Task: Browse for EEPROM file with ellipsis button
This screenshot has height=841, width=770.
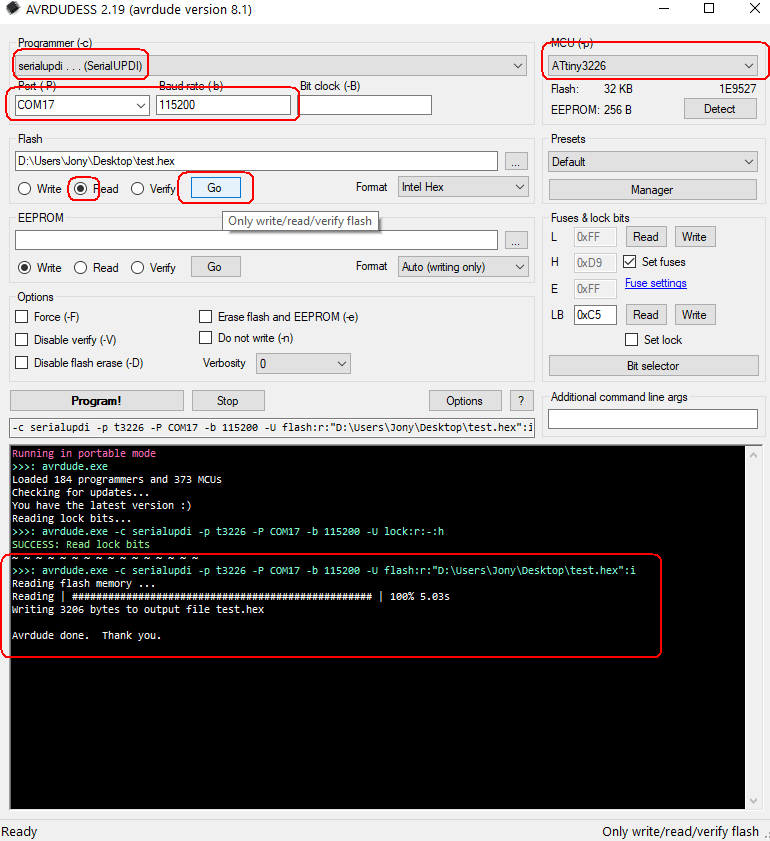Action: click(x=516, y=240)
